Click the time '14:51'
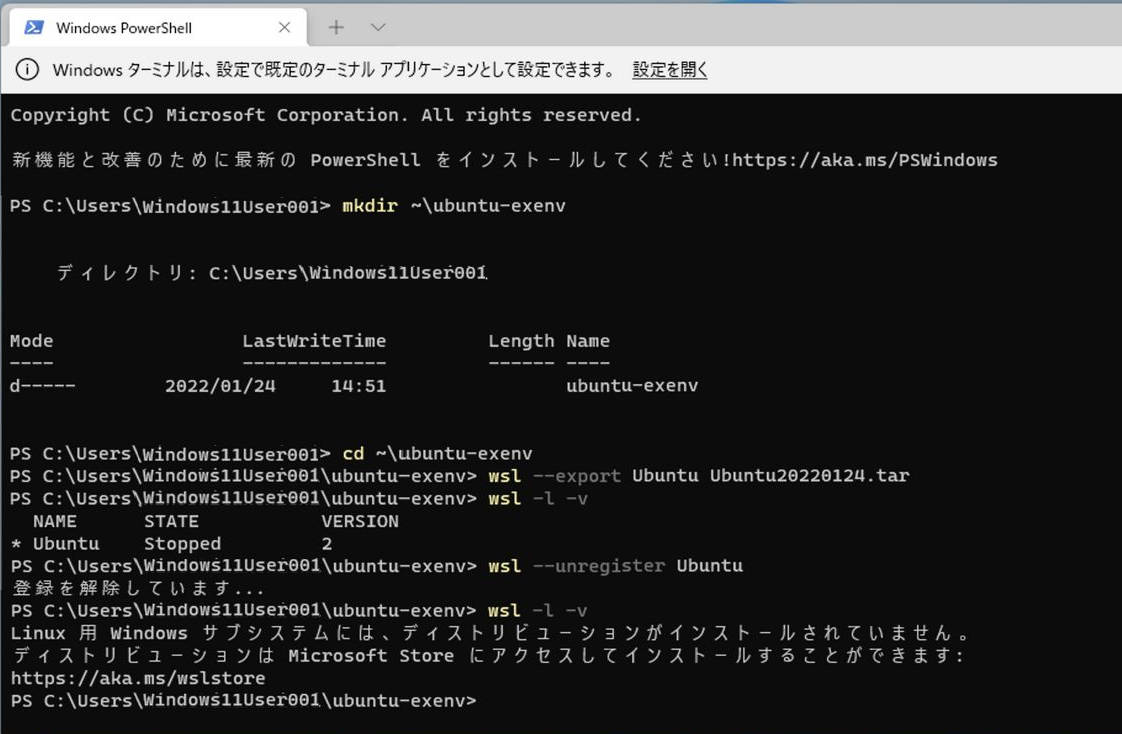The width and height of the screenshot is (1122, 734). (x=358, y=386)
